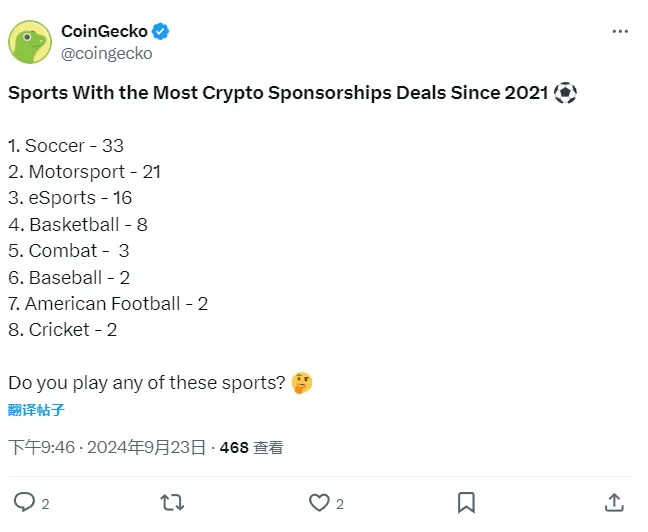Click the 468 查看 view count
The width and height of the screenshot is (648, 532).
tap(251, 447)
